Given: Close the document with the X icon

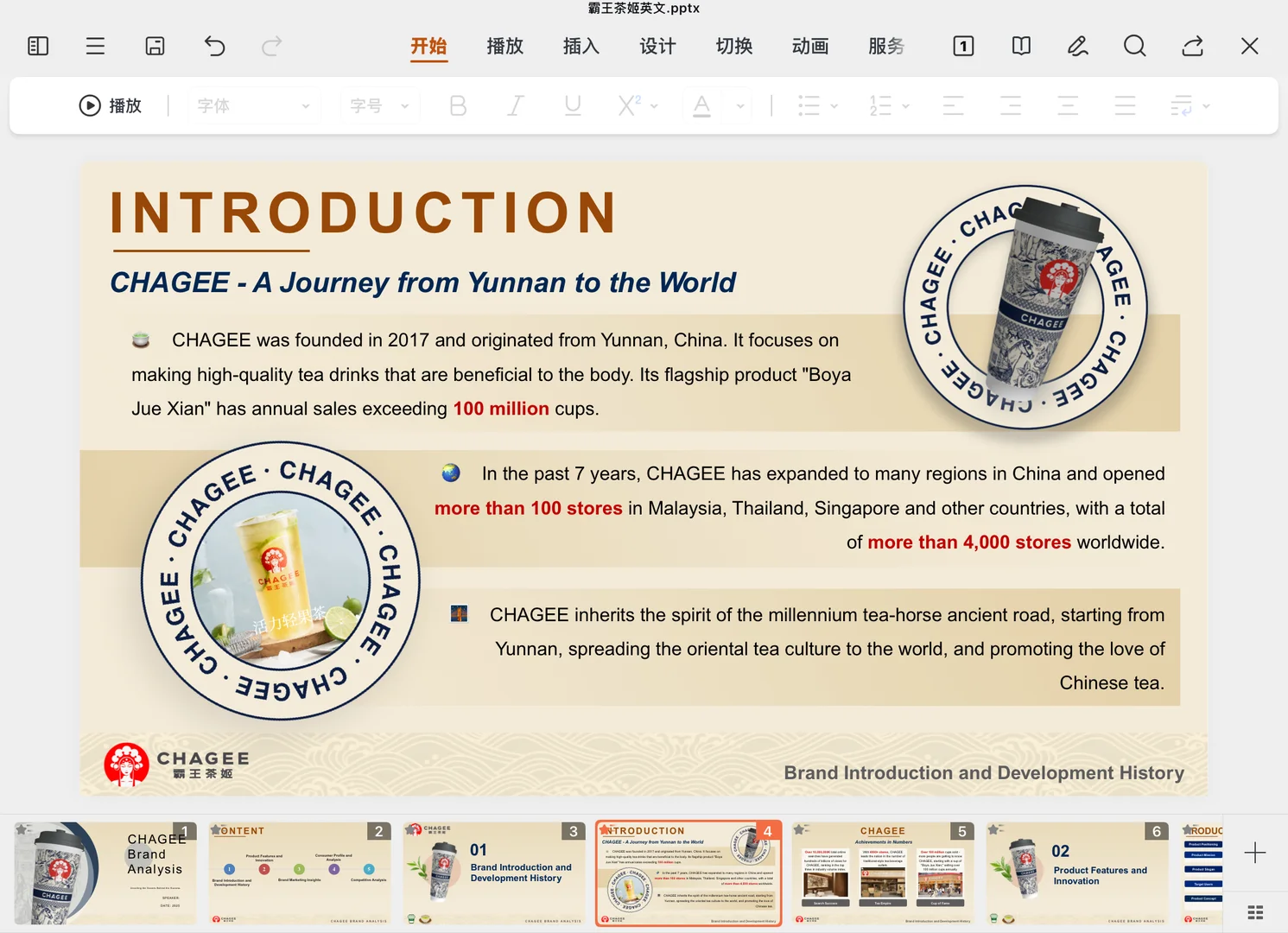Looking at the screenshot, I should click(1249, 46).
